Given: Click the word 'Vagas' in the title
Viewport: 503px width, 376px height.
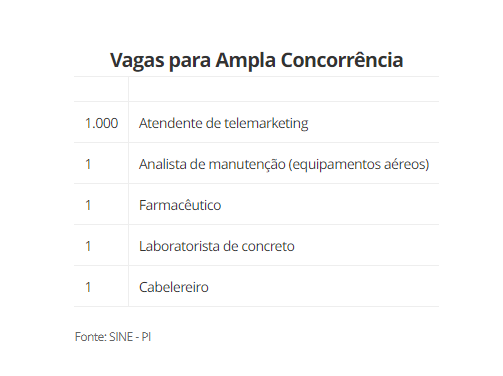Looking at the screenshot, I should [x=137, y=61].
